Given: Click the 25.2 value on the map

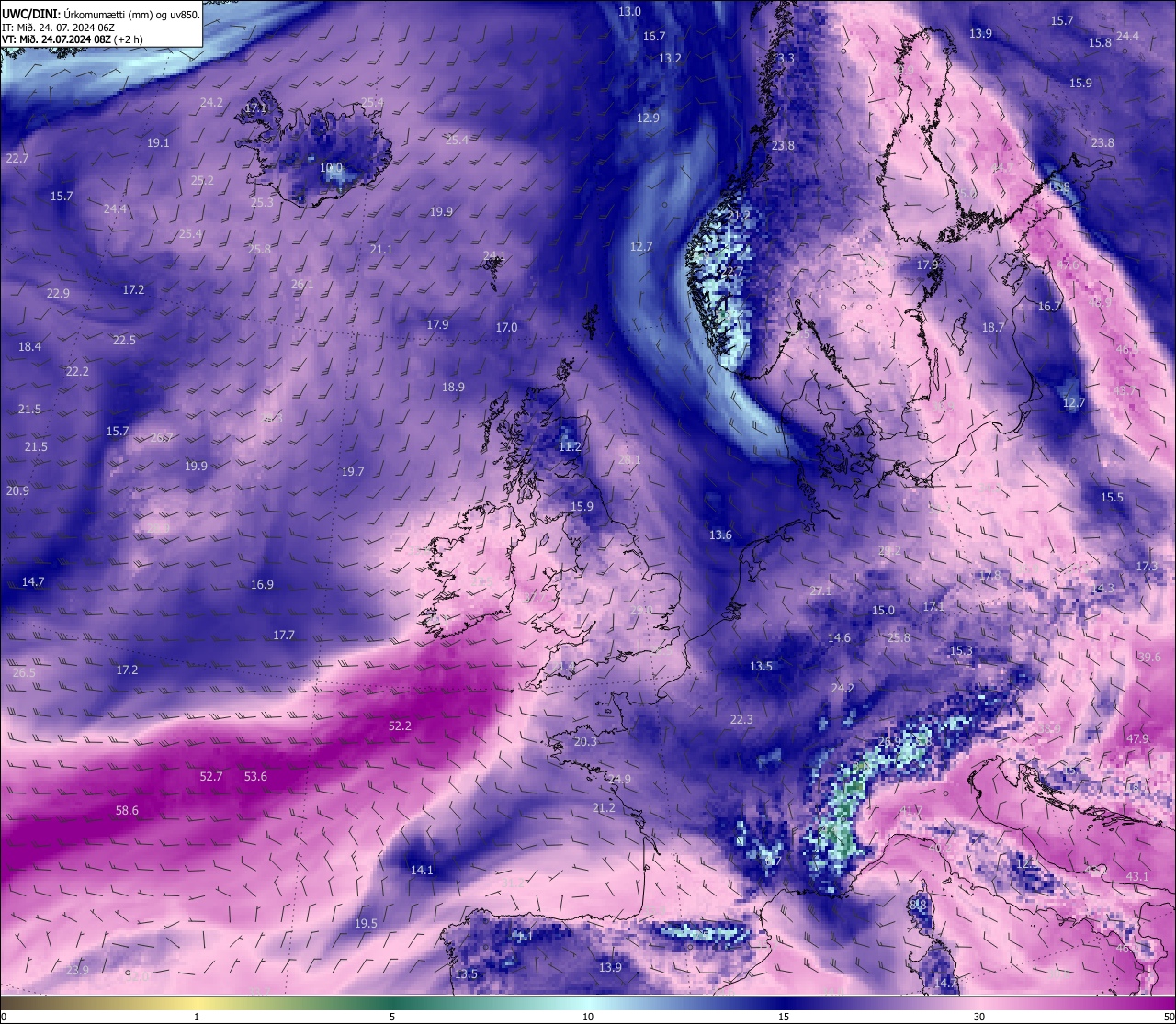Looking at the screenshot, I should (x=202, y=180).
